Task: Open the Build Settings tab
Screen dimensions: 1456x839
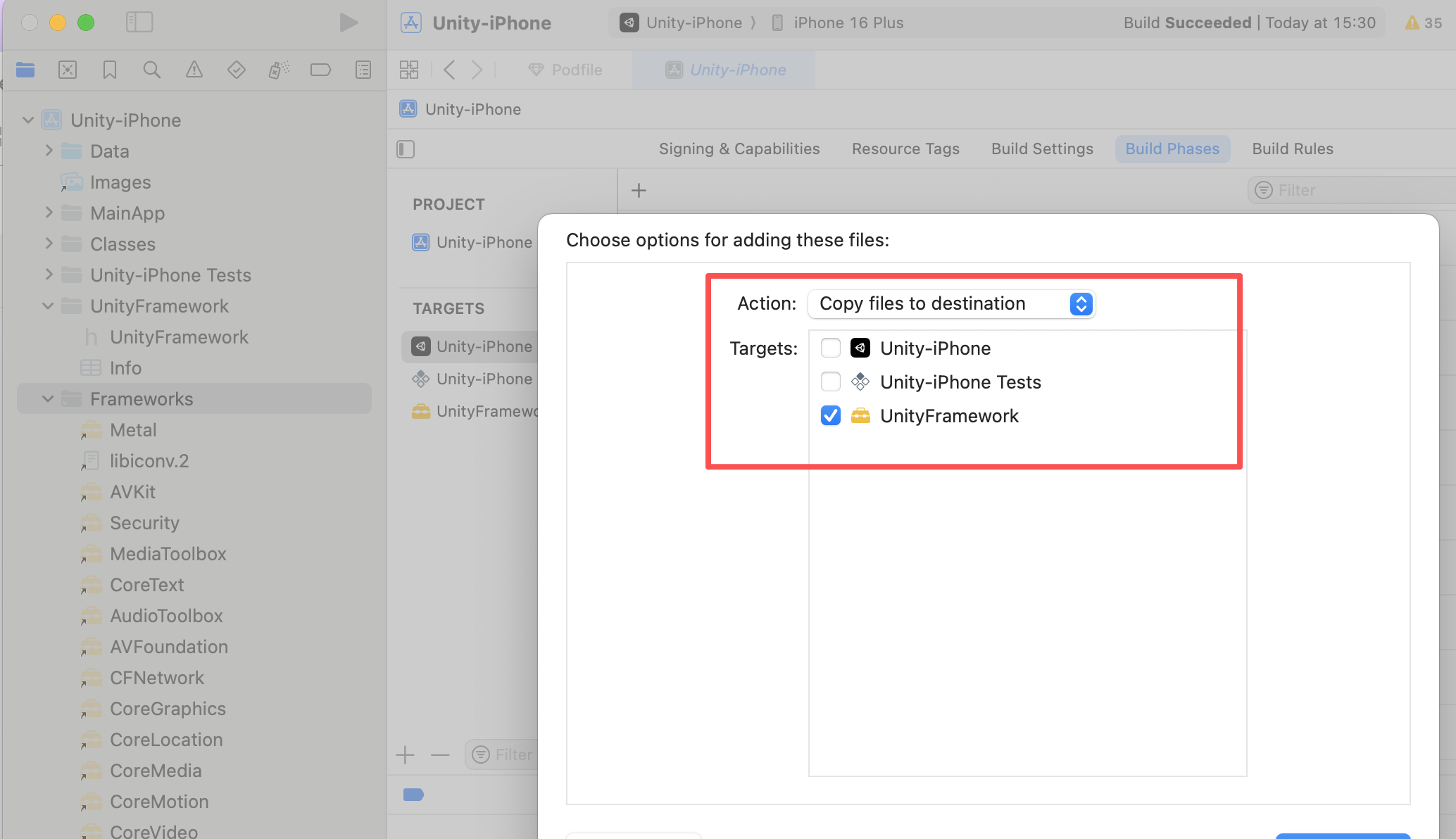Action: point(1042,149)
